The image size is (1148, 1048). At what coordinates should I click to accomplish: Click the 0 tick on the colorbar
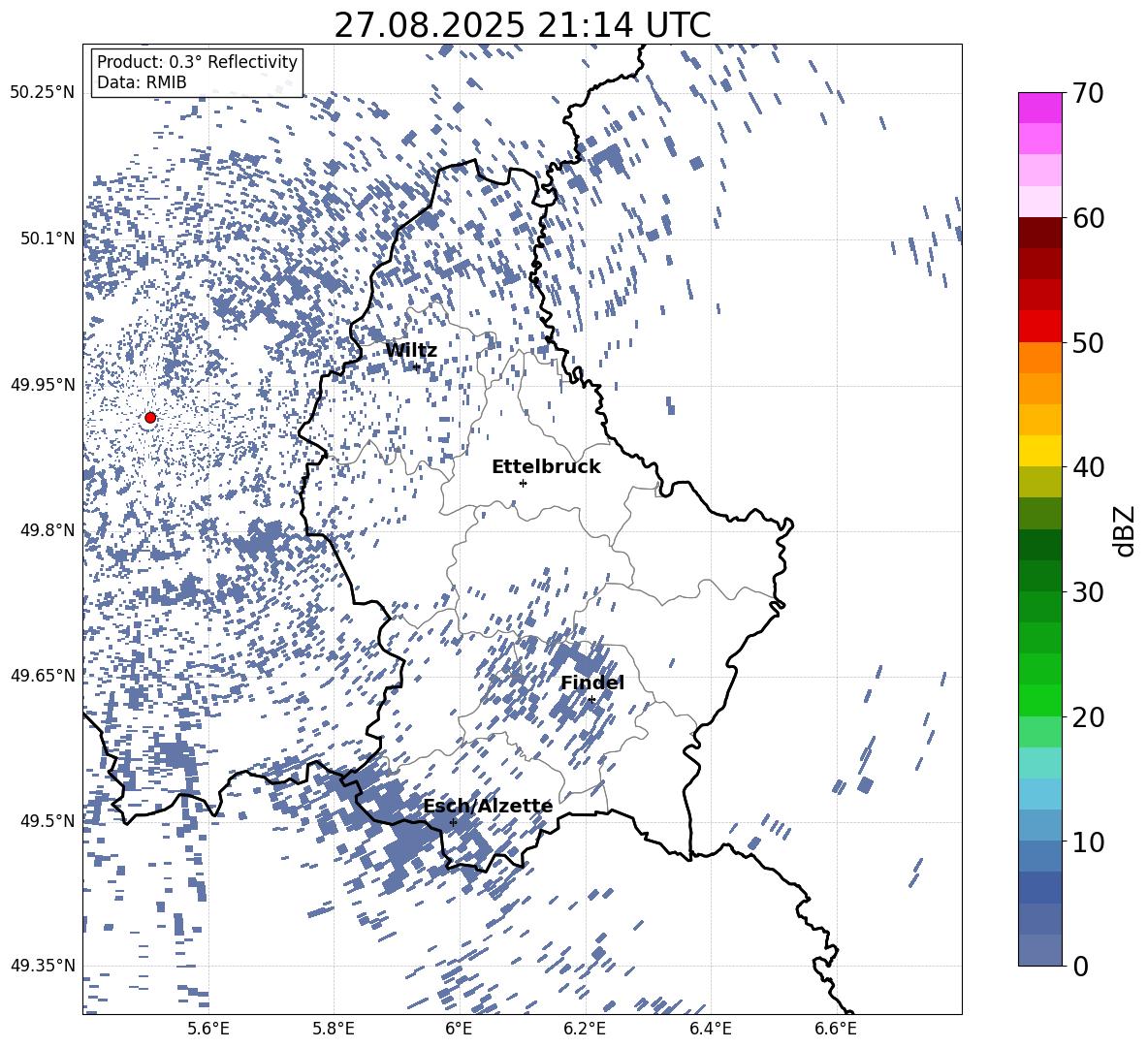click(x=1080, y=966)
